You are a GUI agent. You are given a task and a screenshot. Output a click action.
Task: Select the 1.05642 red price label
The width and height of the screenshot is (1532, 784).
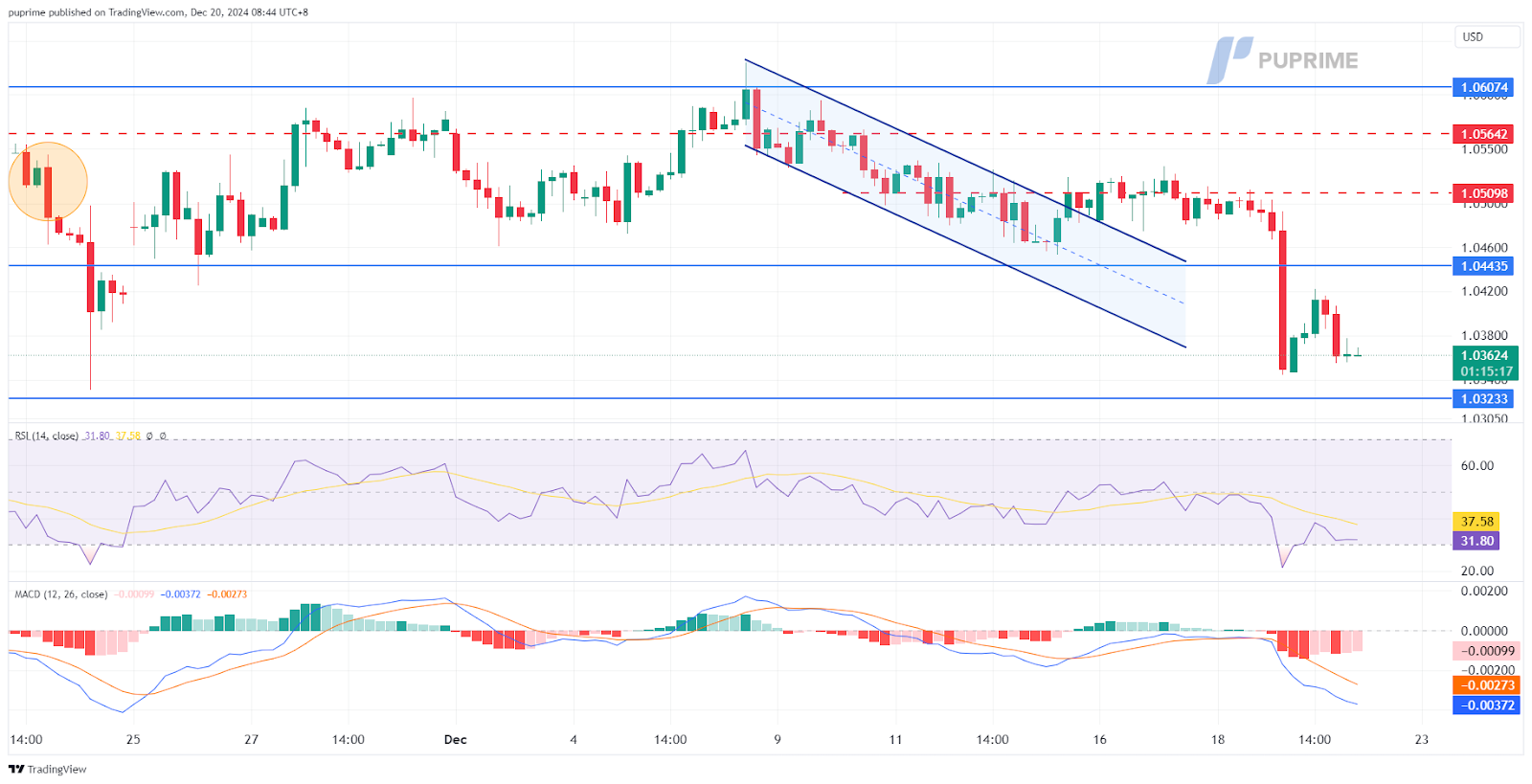point(1483,134)
